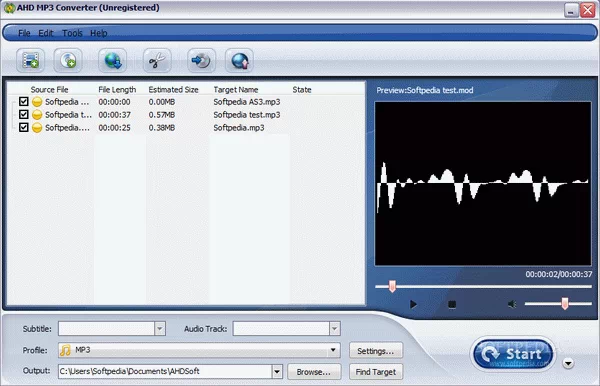Click estimated size 0.38MB
Image resolution: width=600 pixels, height=386 pixels.
pos(162,128)
